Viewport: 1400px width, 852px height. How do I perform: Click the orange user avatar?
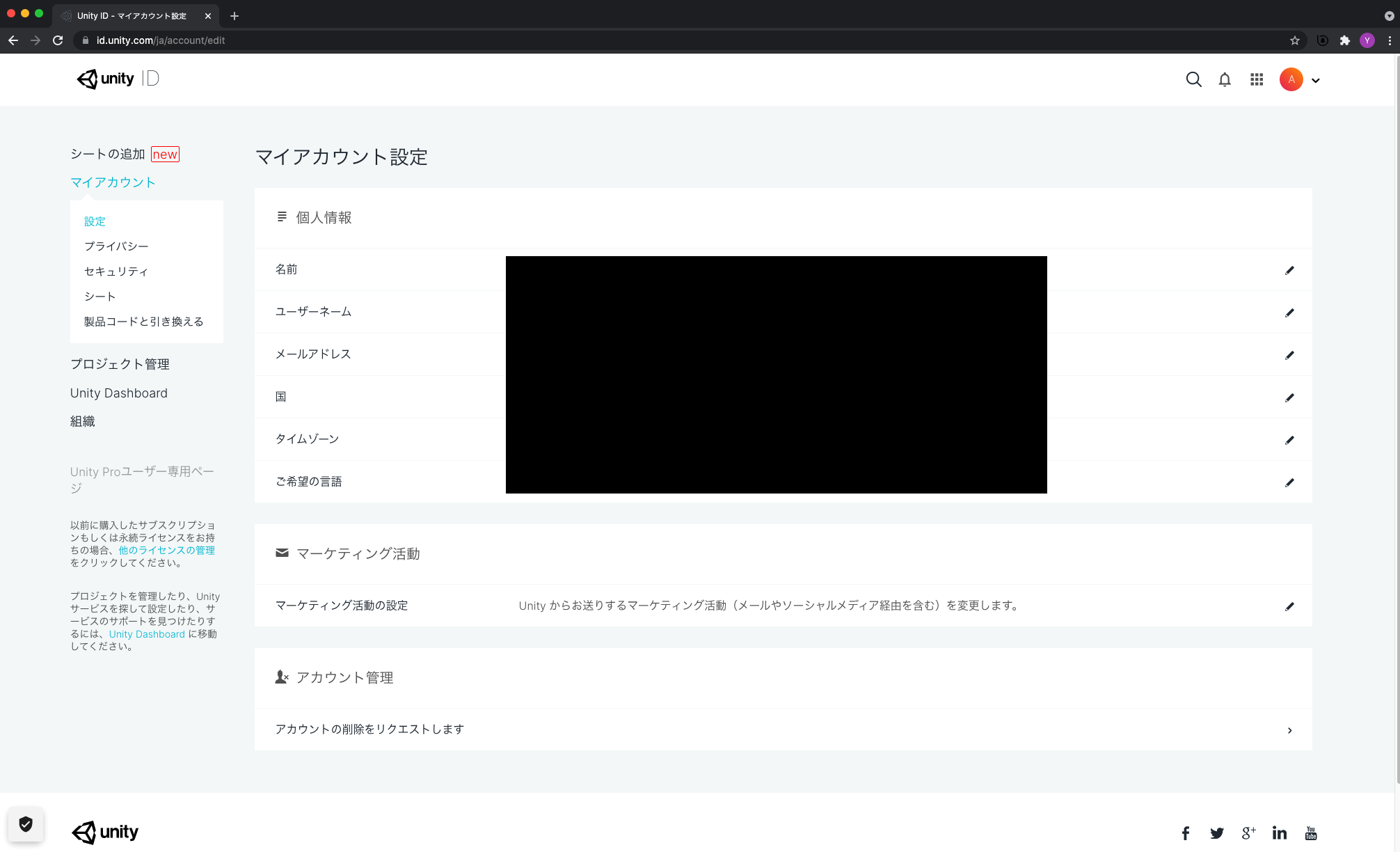[1291, 79]
